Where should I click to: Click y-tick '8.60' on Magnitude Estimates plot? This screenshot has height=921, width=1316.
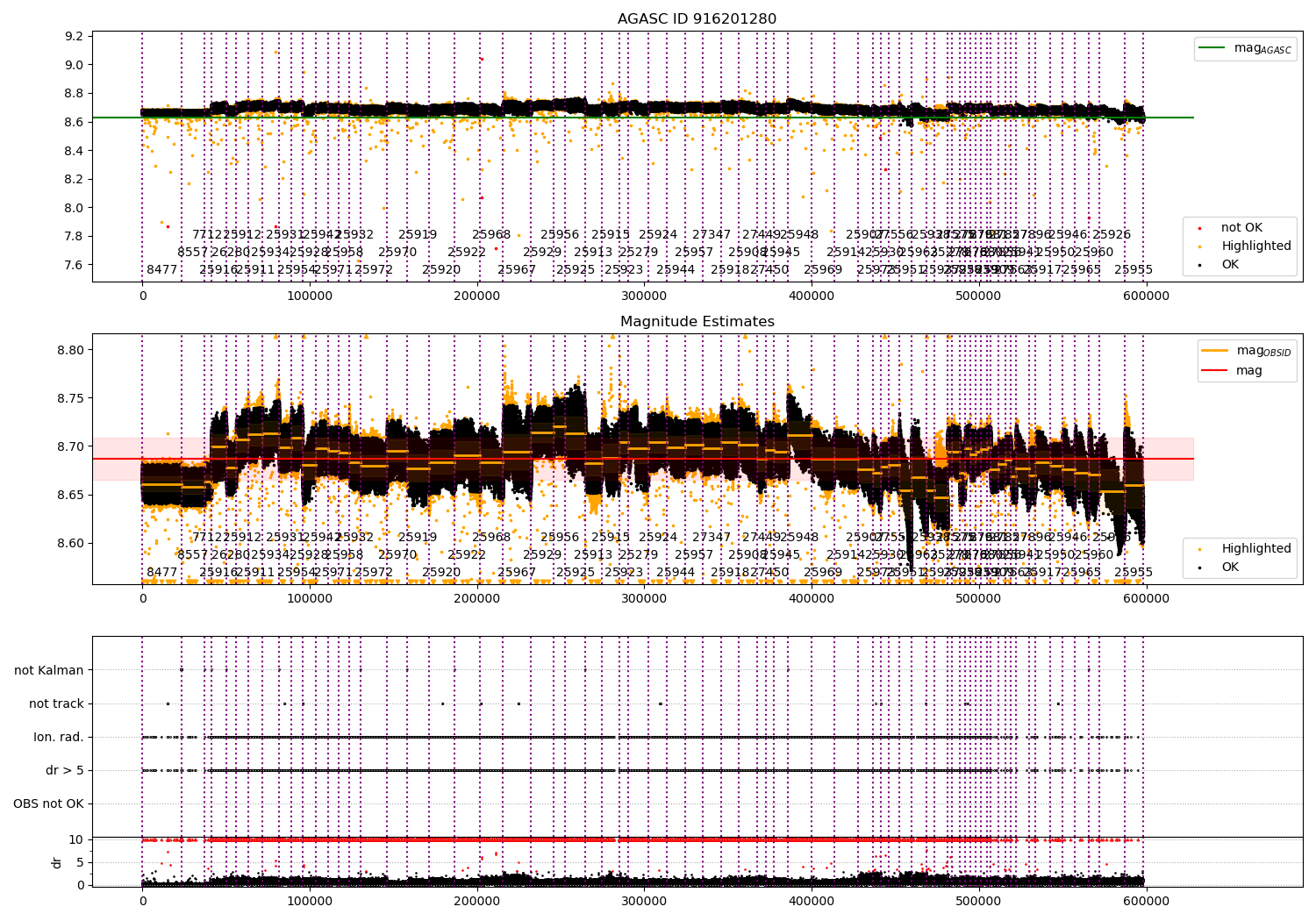point(71,543)
